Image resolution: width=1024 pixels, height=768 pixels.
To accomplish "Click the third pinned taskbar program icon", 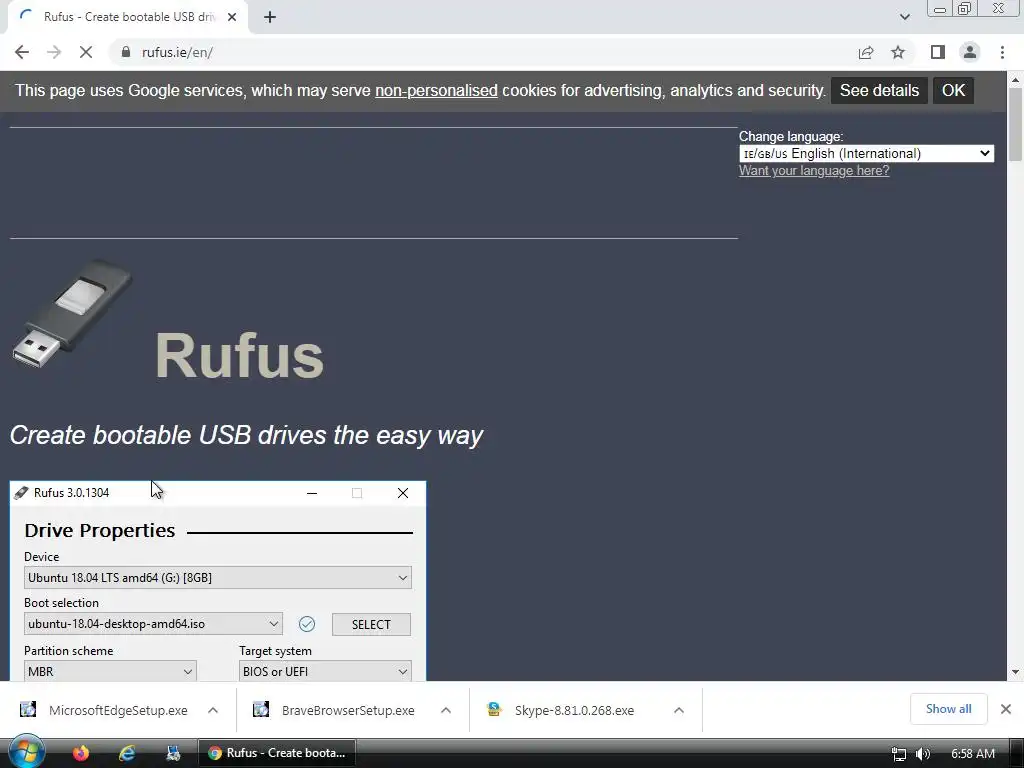I will (x=173, y=753).
